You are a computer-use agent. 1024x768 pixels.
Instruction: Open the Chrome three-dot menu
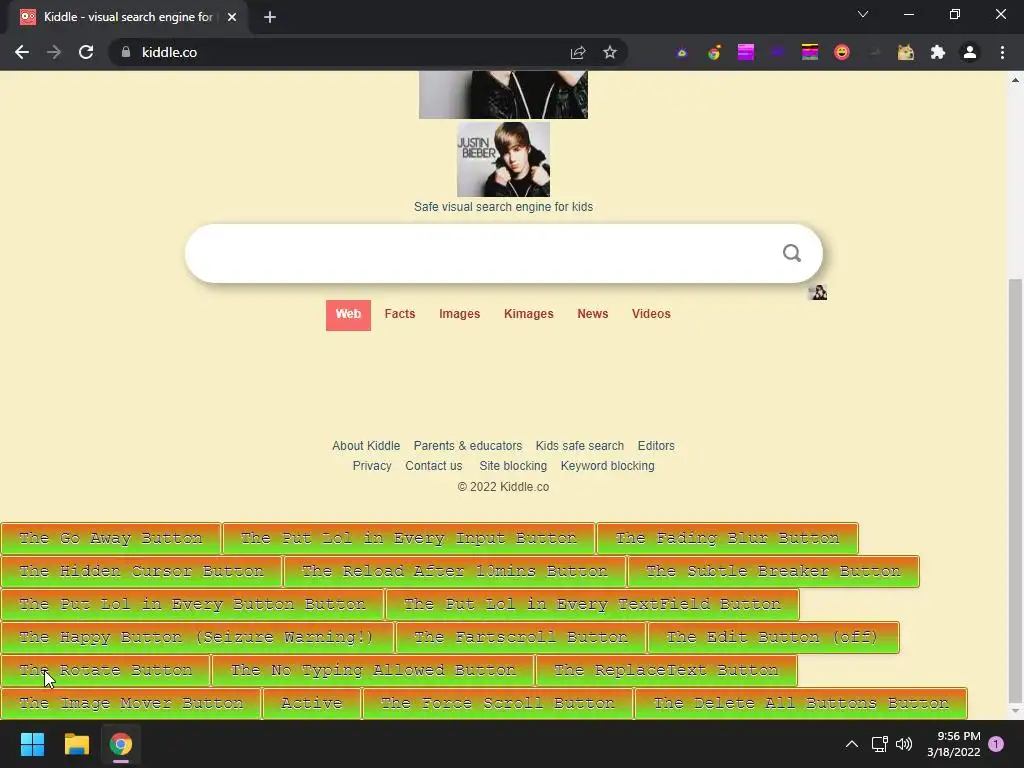(x=1002, y=52)
